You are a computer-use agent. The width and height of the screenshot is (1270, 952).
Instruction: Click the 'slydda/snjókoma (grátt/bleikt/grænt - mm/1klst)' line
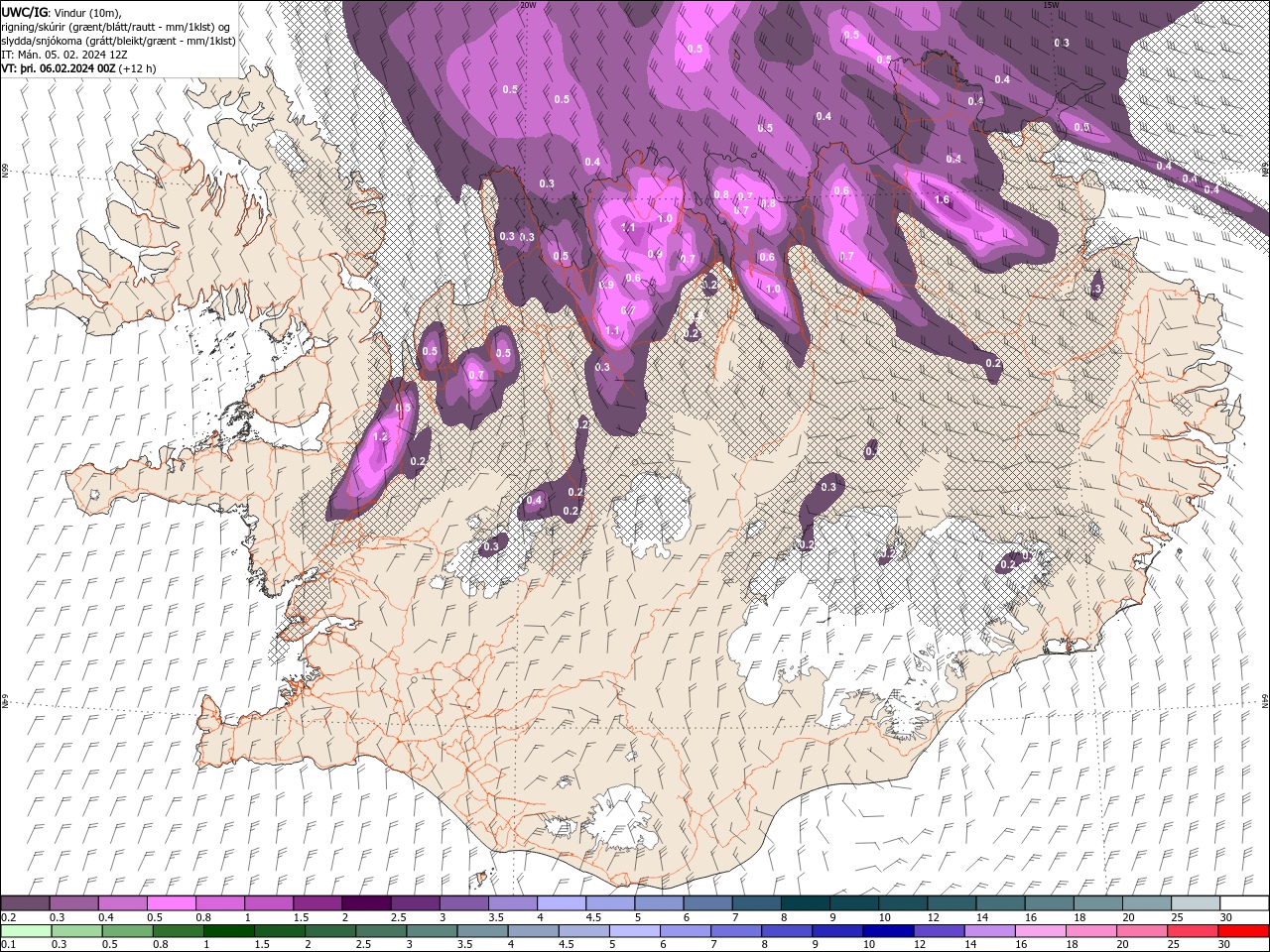point(119,41)
